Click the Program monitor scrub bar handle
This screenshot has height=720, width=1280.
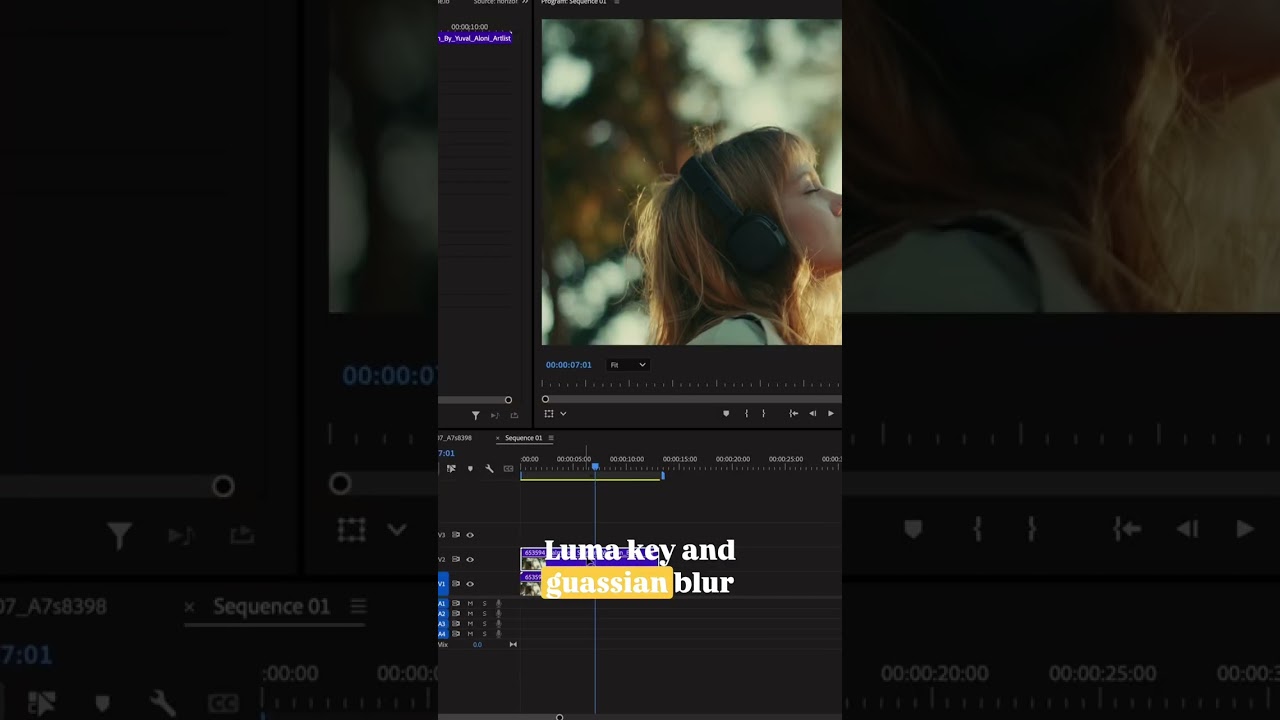pos(545,399)
